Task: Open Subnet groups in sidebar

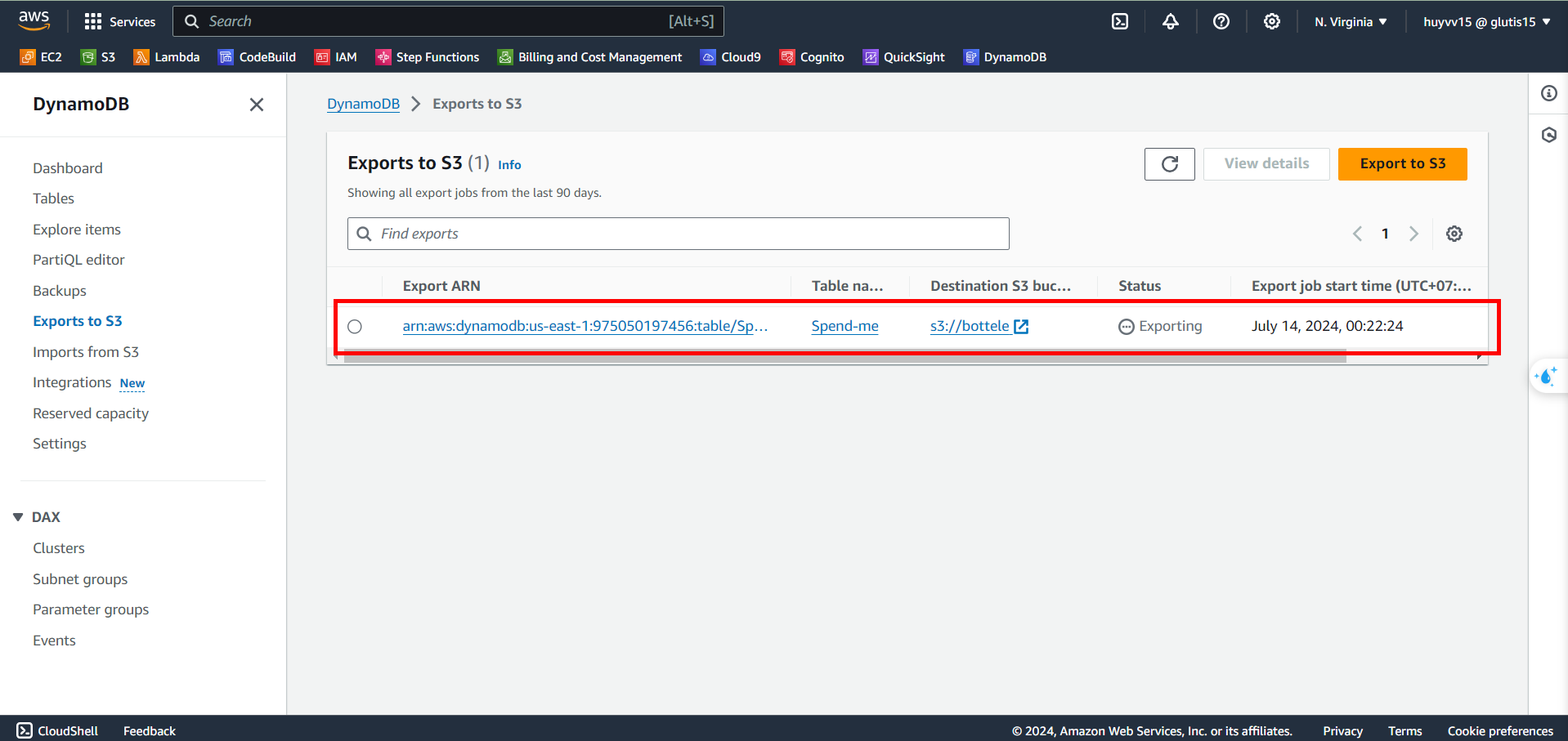Action: (x=80, y=579)
